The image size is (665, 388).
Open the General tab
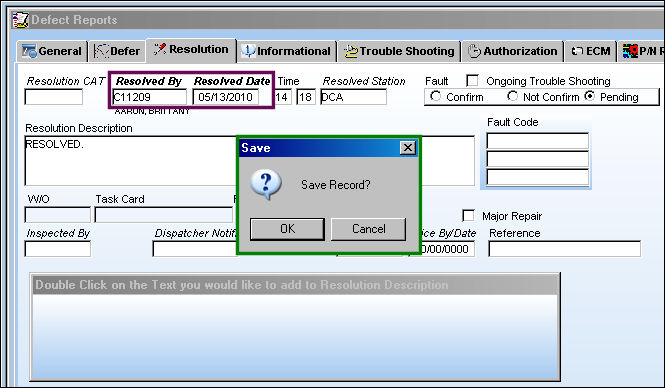click(52, 51)
